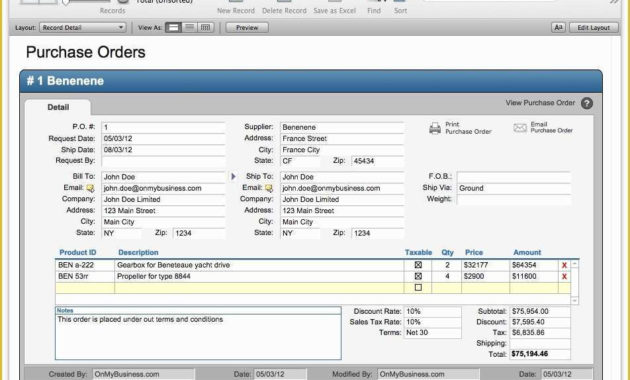
Task: Click the Bill To email note icon
Action: pyautogui.click(x=90, y=188)
